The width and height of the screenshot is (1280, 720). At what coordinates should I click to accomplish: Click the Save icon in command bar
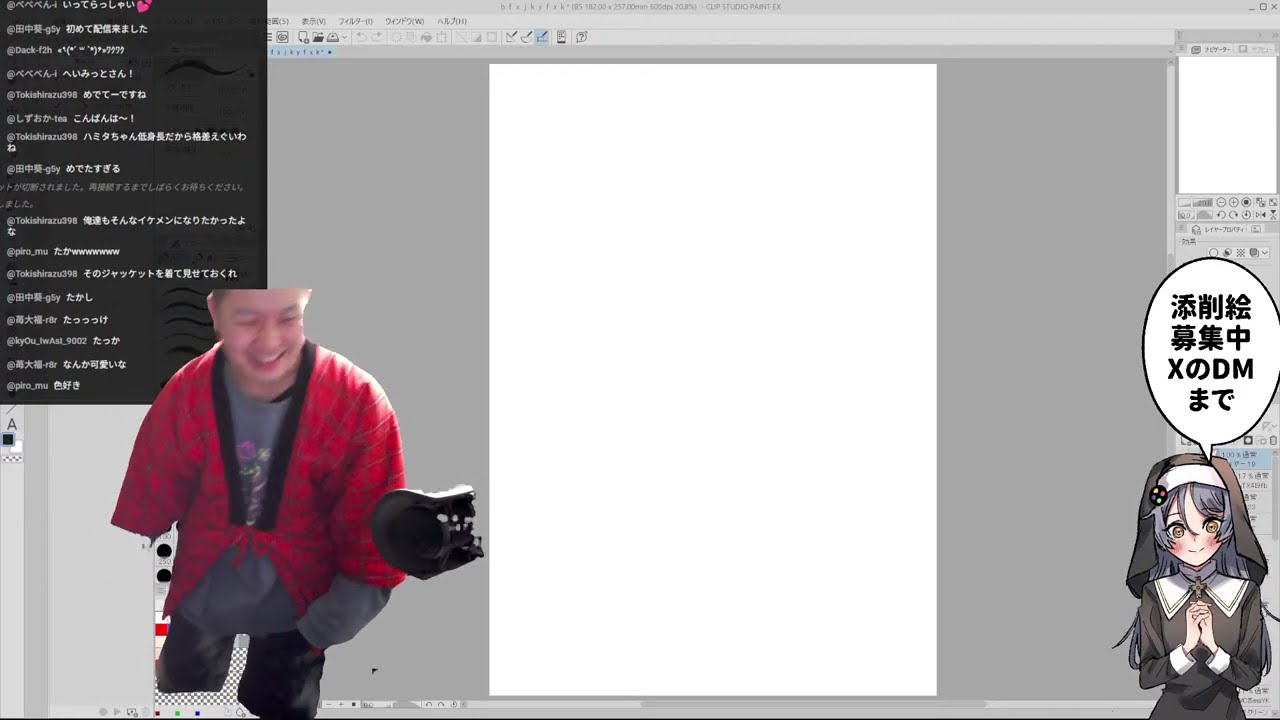coord(332,37)
